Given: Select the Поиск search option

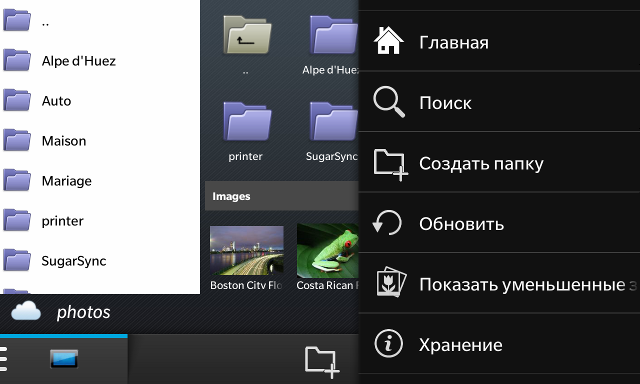Looking at the screenshot, I should pyautogui.click(x=499, y=102).
